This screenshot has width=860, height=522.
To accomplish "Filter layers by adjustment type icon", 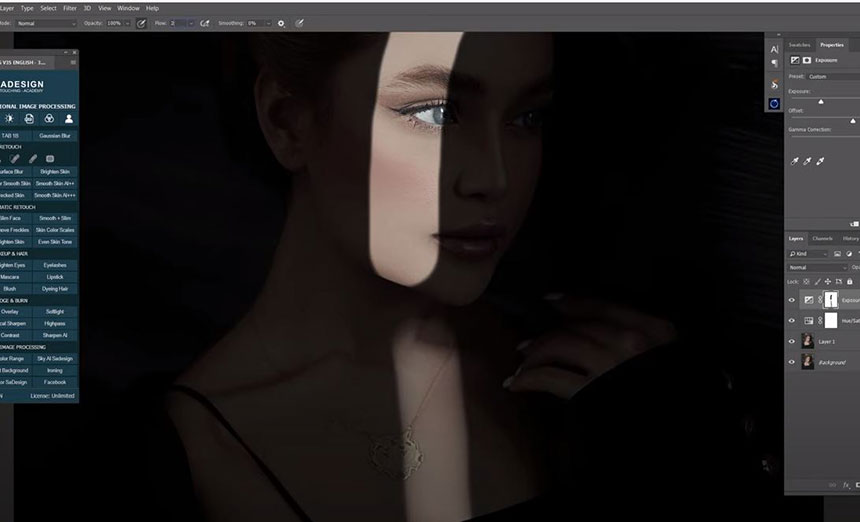I will pyautogui.click(x=849, y=254).
